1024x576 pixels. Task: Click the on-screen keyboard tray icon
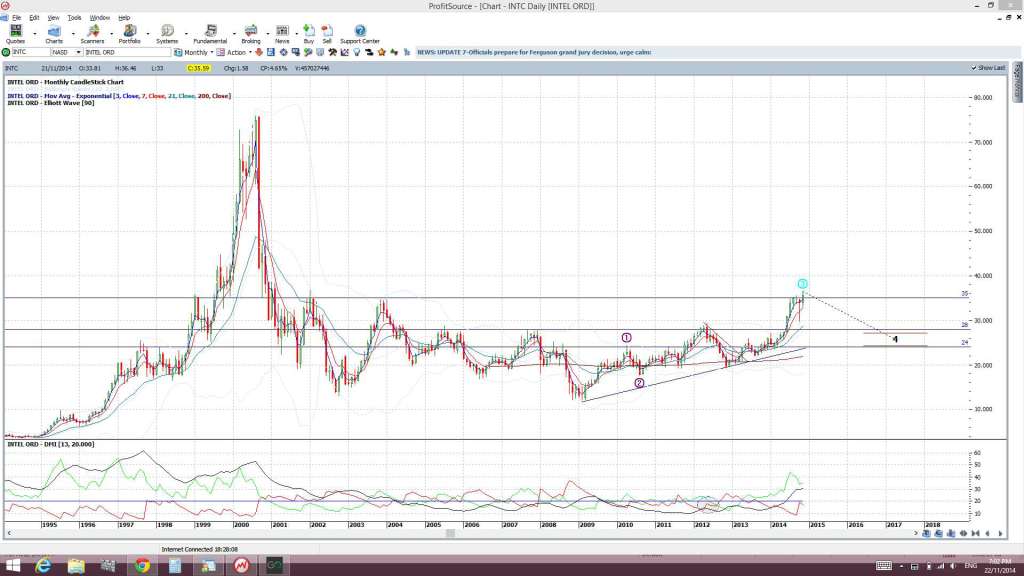coord(884,566)
